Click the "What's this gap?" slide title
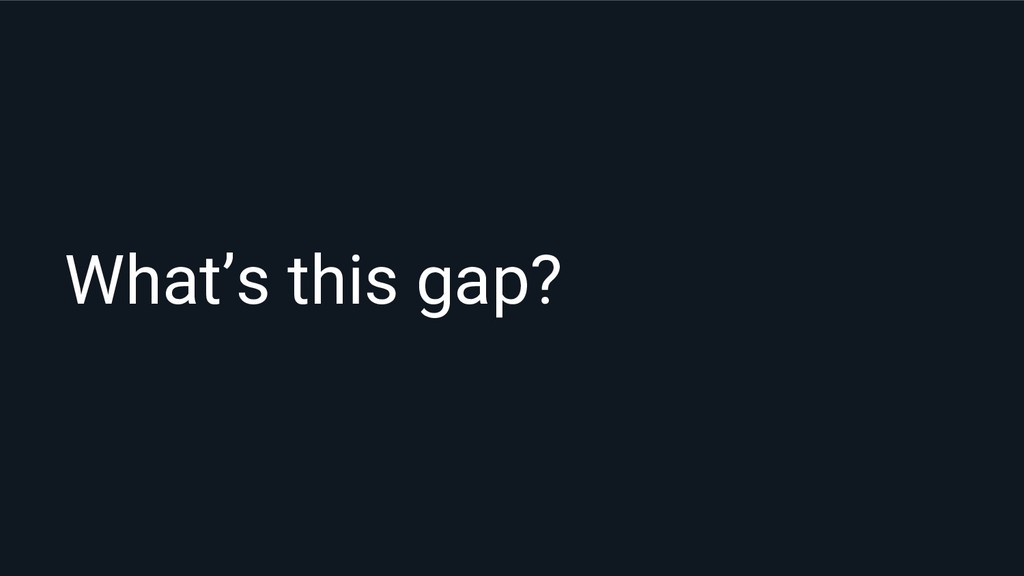This screenshot has width=1024, height=576. point(310,281)
